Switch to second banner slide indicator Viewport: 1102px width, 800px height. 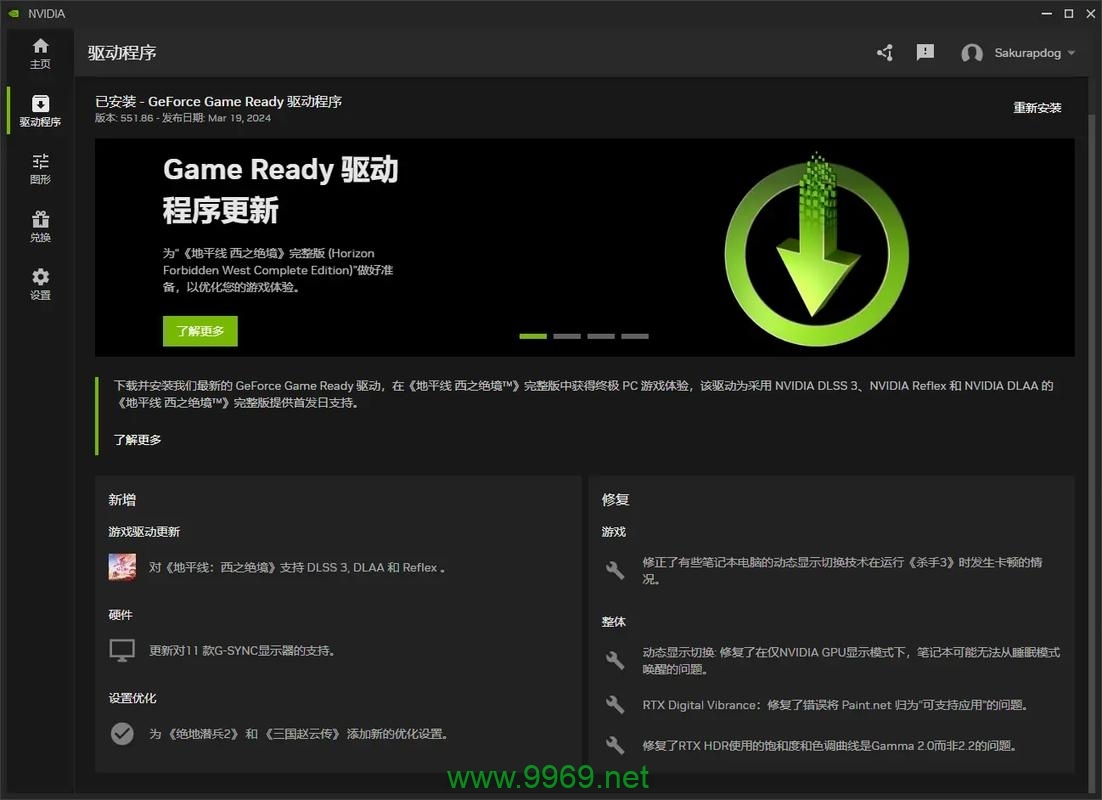[x=567, y=336]
